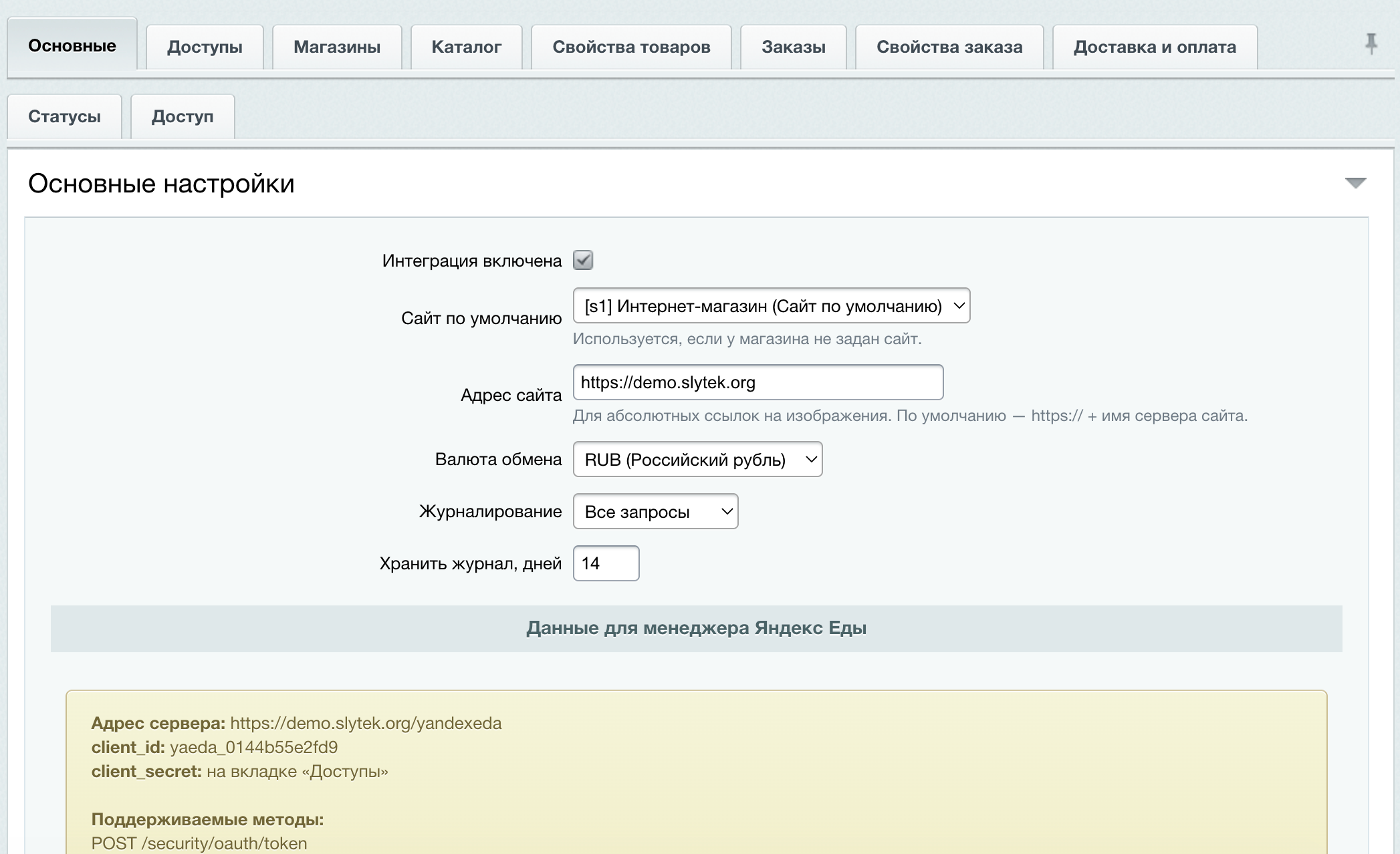Click hint Используется, если у магазина не задан сайт

[747, 339]
